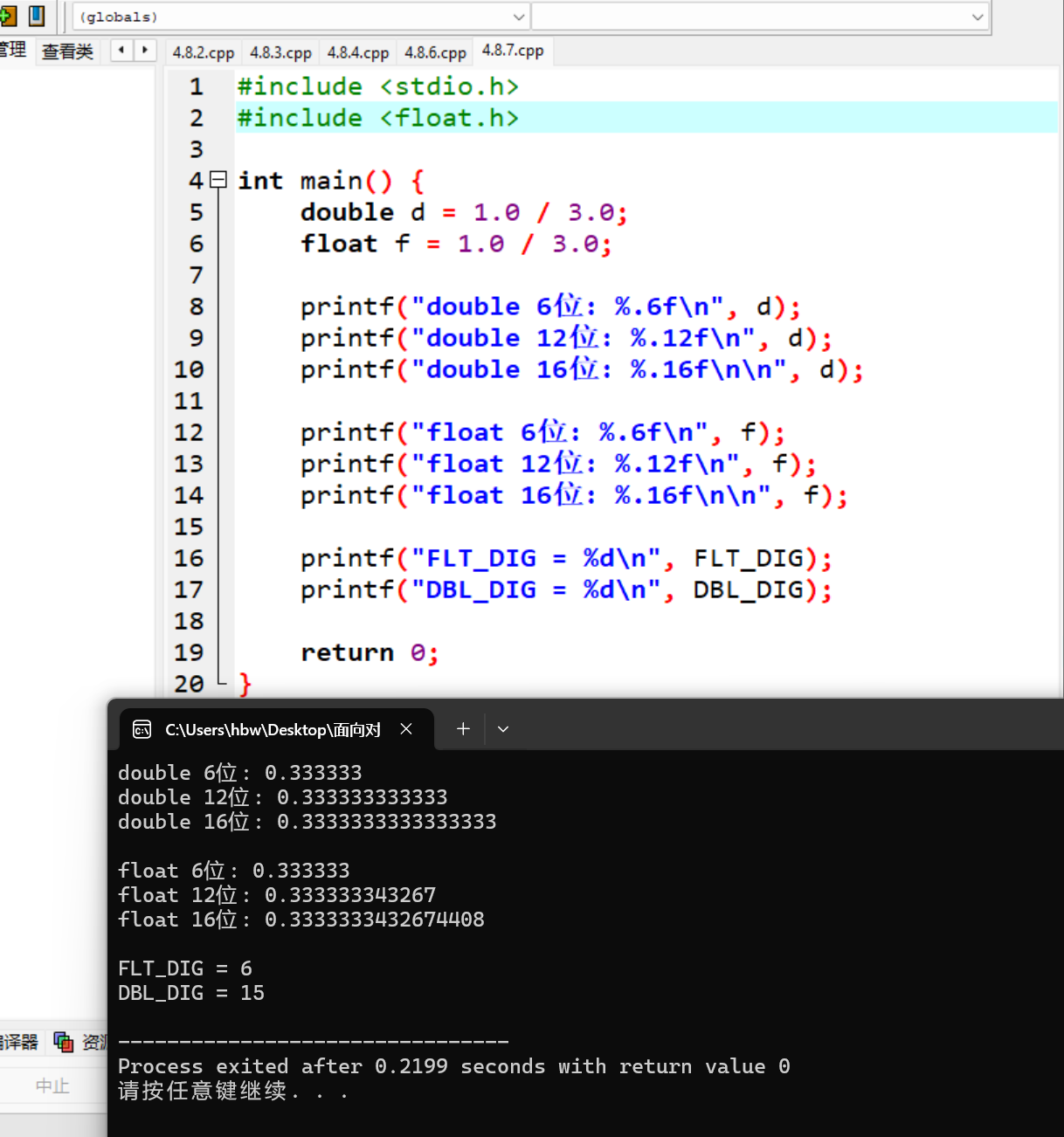Click terminal output 'float 16位: 0.3333333432674408'
1064x1137 pixels.
[x=301, y=920]
